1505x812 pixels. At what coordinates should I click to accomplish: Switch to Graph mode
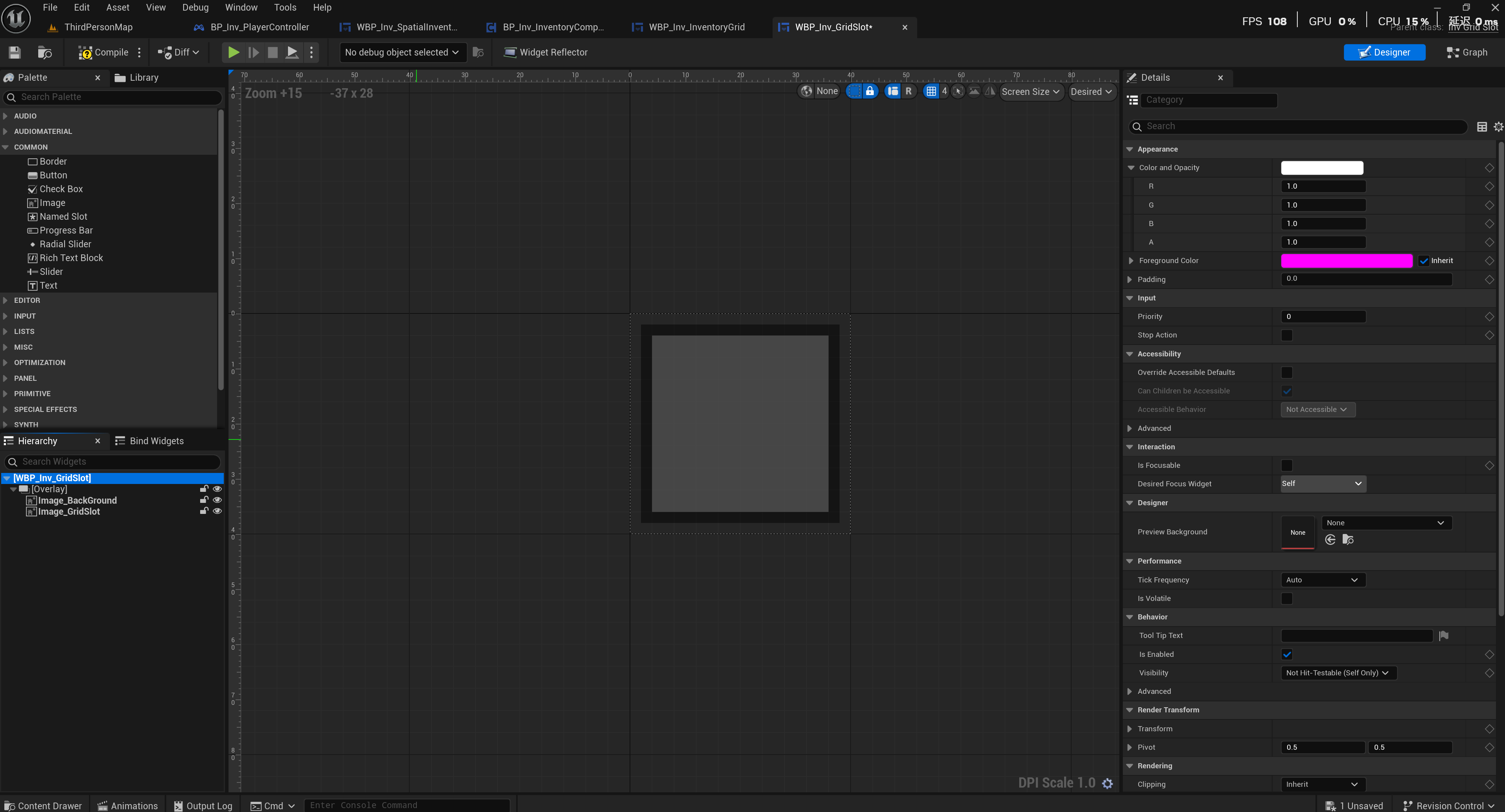tap(1466, 52)
